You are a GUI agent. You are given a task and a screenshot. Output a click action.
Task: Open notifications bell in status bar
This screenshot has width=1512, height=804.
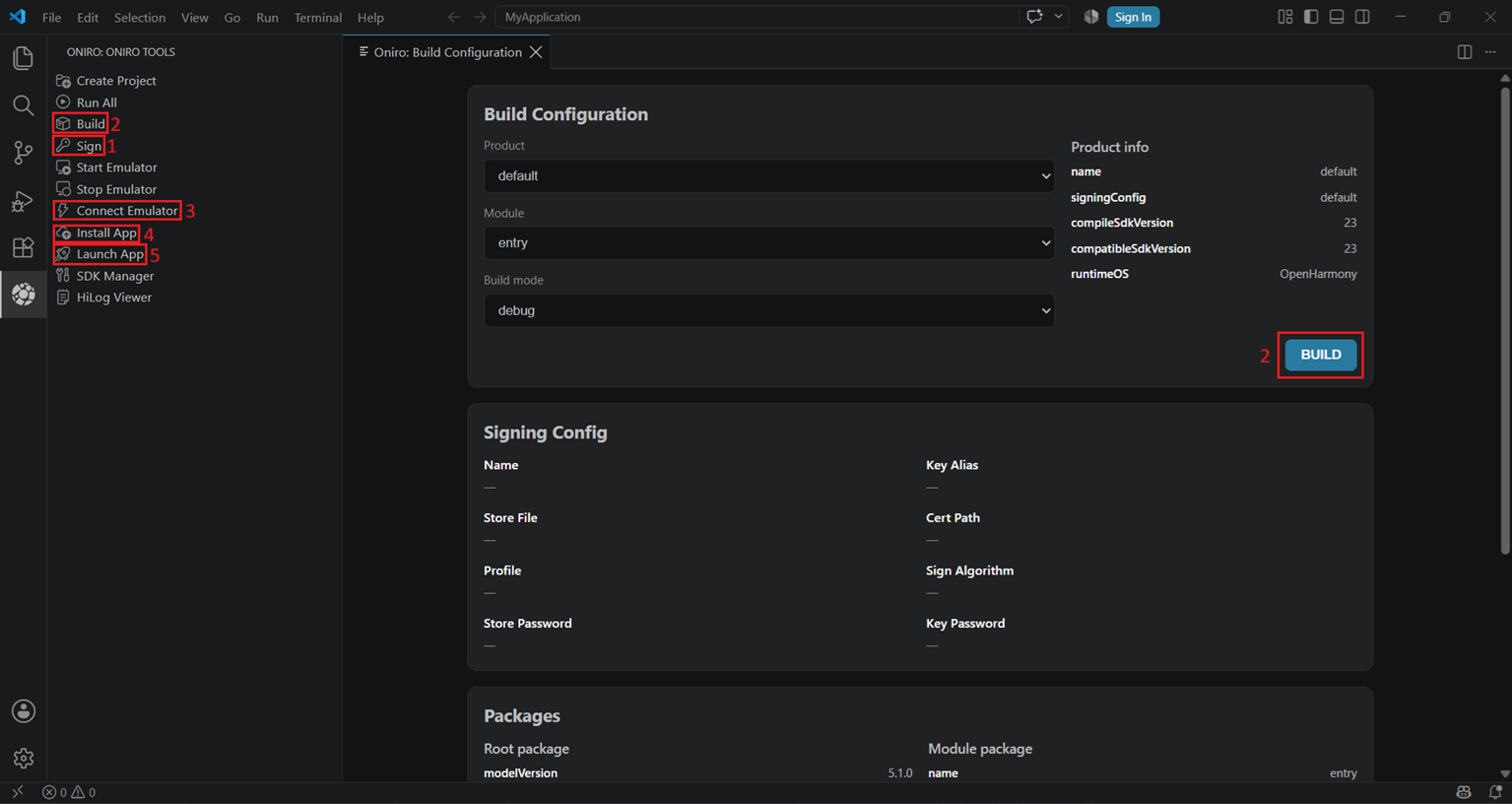(x=1495, y=792)
